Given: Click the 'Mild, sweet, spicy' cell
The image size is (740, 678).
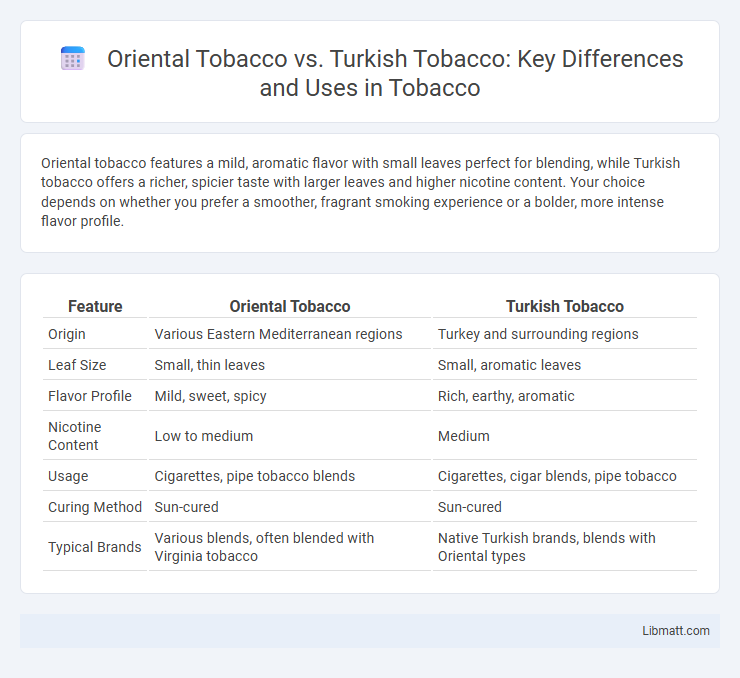Looking at the screenshot, I should coord(210,396).
